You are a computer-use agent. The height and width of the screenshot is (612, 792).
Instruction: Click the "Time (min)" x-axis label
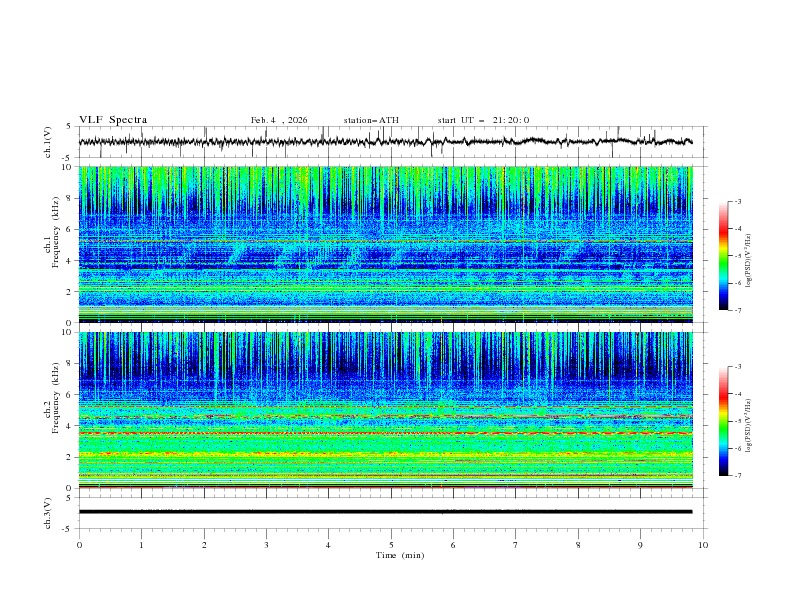[400, 555]
